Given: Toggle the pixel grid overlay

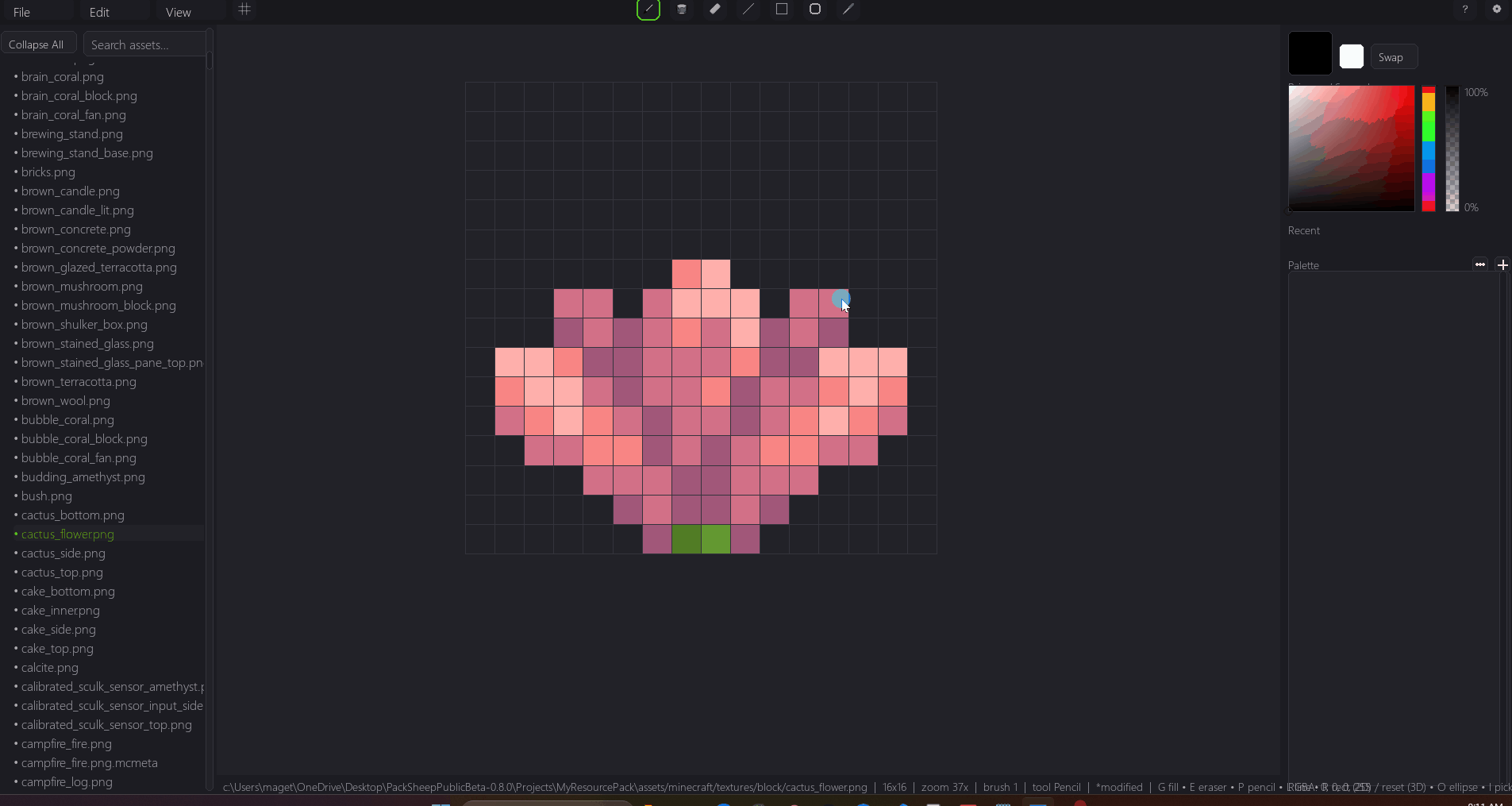Looking at the screenshot, I should point(244,10).
